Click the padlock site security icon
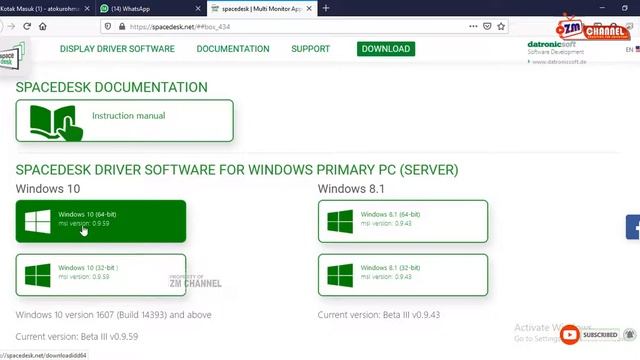This screenshot has width=640, height=360. pos(122,27)
